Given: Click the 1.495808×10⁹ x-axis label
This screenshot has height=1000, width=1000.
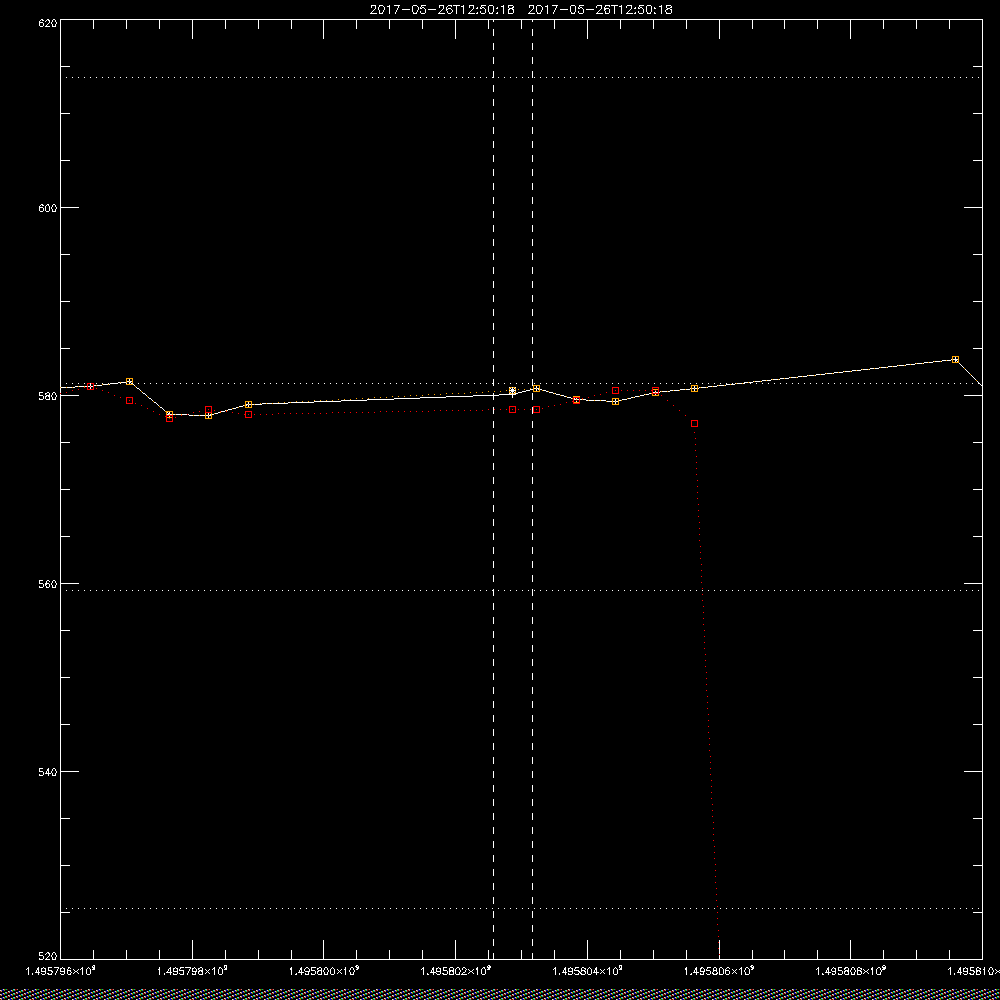Looking at the screenshot, I should click(x=851, y=971).
